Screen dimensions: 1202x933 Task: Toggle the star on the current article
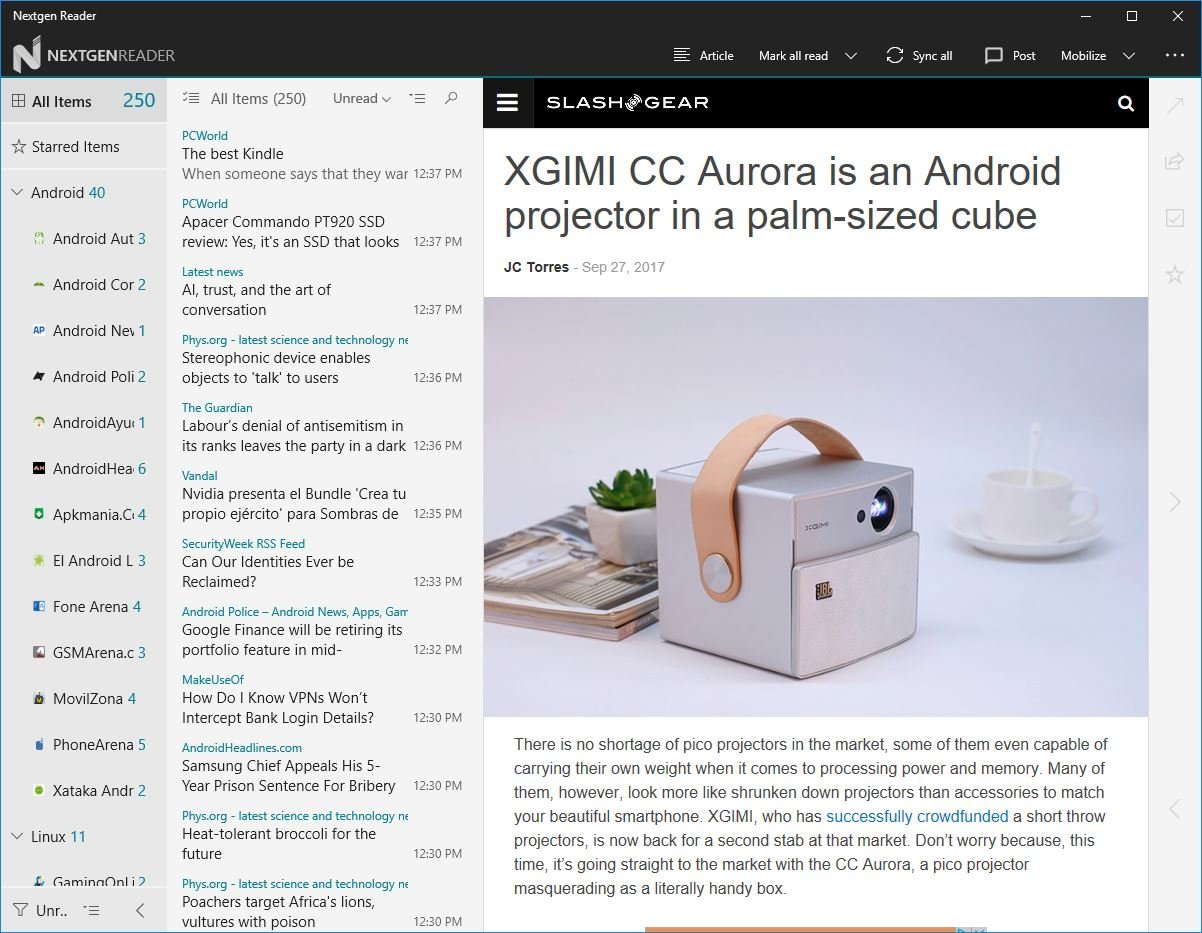1175,274
